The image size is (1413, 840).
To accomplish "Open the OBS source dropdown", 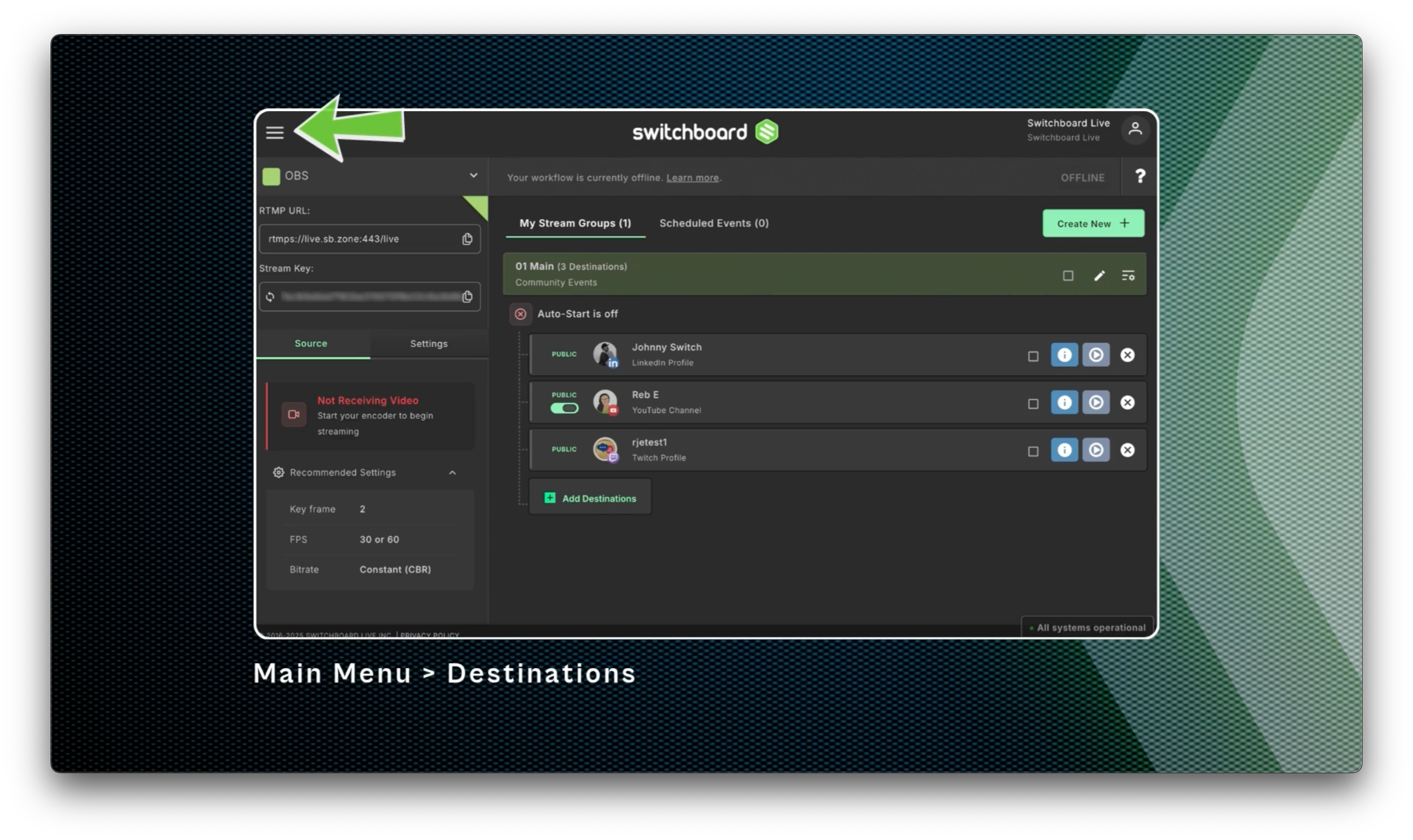I will tap(372, 176).
